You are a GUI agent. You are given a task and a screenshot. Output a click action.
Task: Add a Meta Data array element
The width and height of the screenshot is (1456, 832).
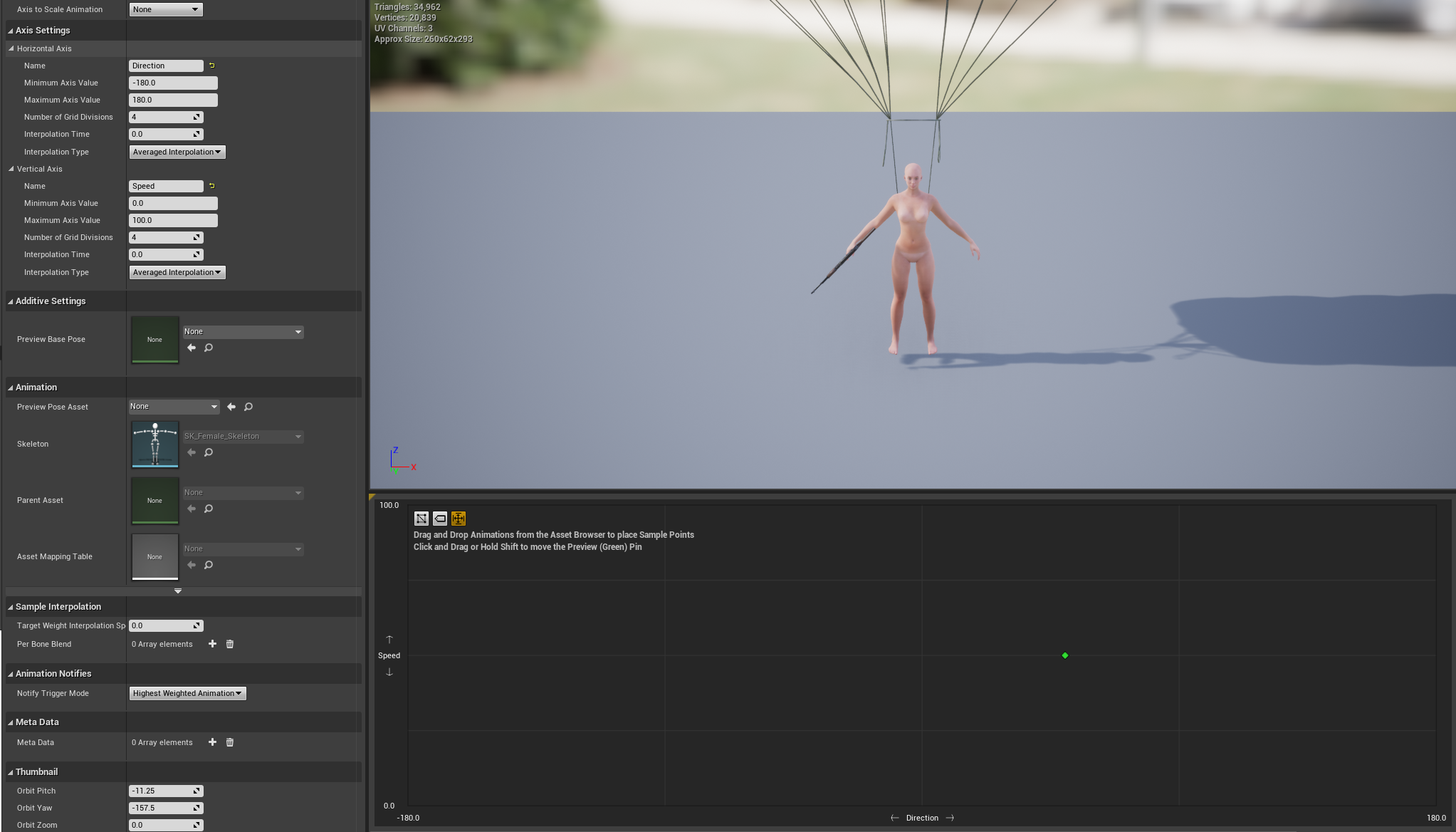pyautogui.click(x=212, y=742)
